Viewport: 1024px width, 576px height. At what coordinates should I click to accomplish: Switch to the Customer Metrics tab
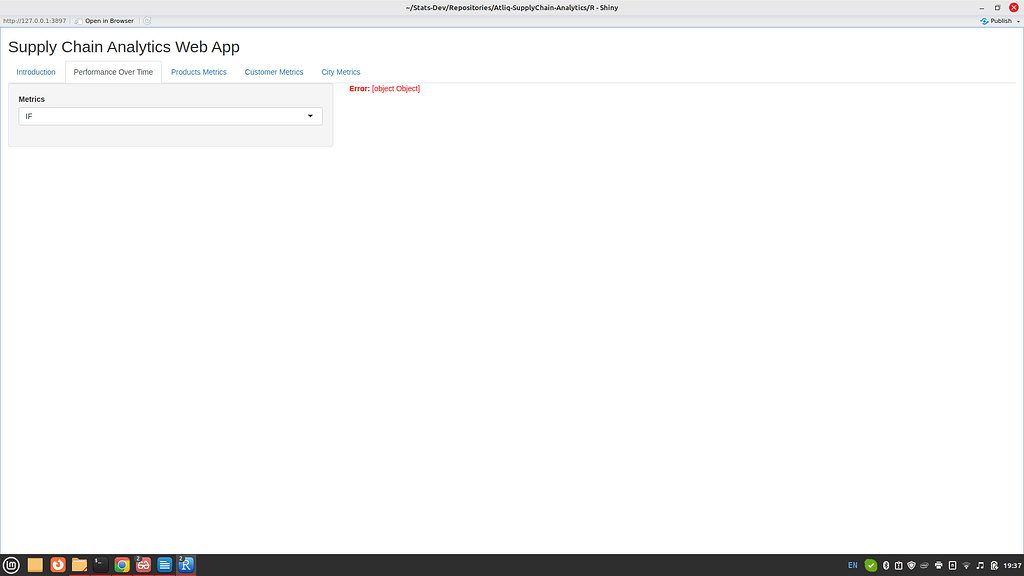coord(273,72)
